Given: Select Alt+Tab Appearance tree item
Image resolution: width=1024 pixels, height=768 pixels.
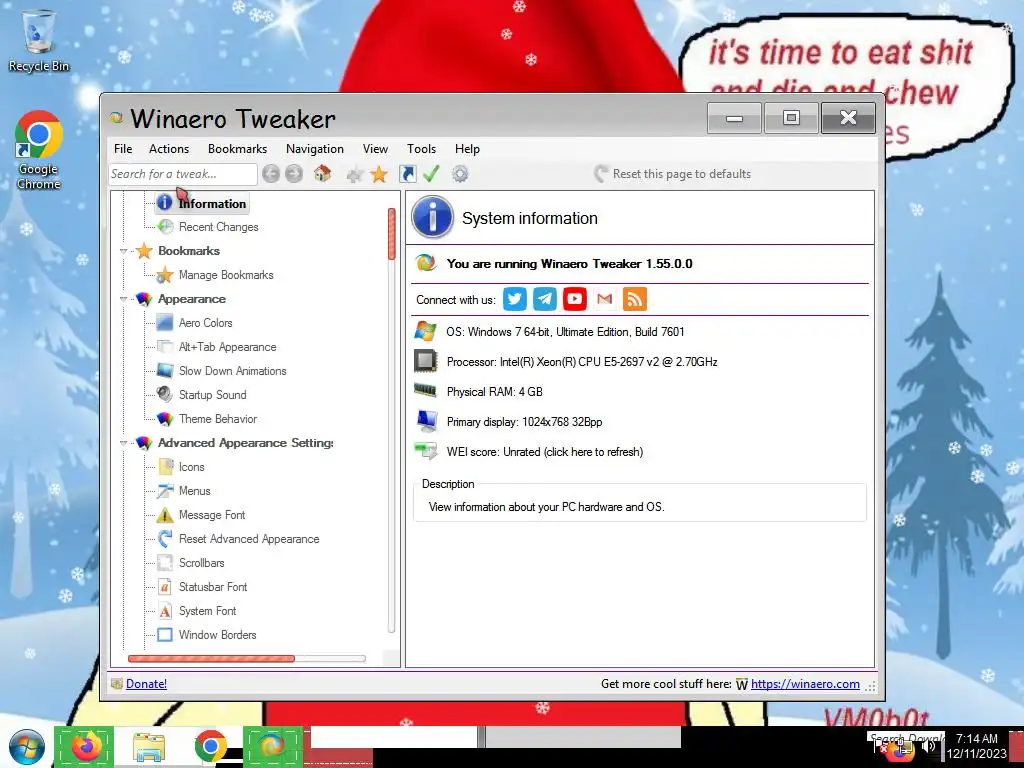Looking at the screenshot, I should tap(227, 347).
